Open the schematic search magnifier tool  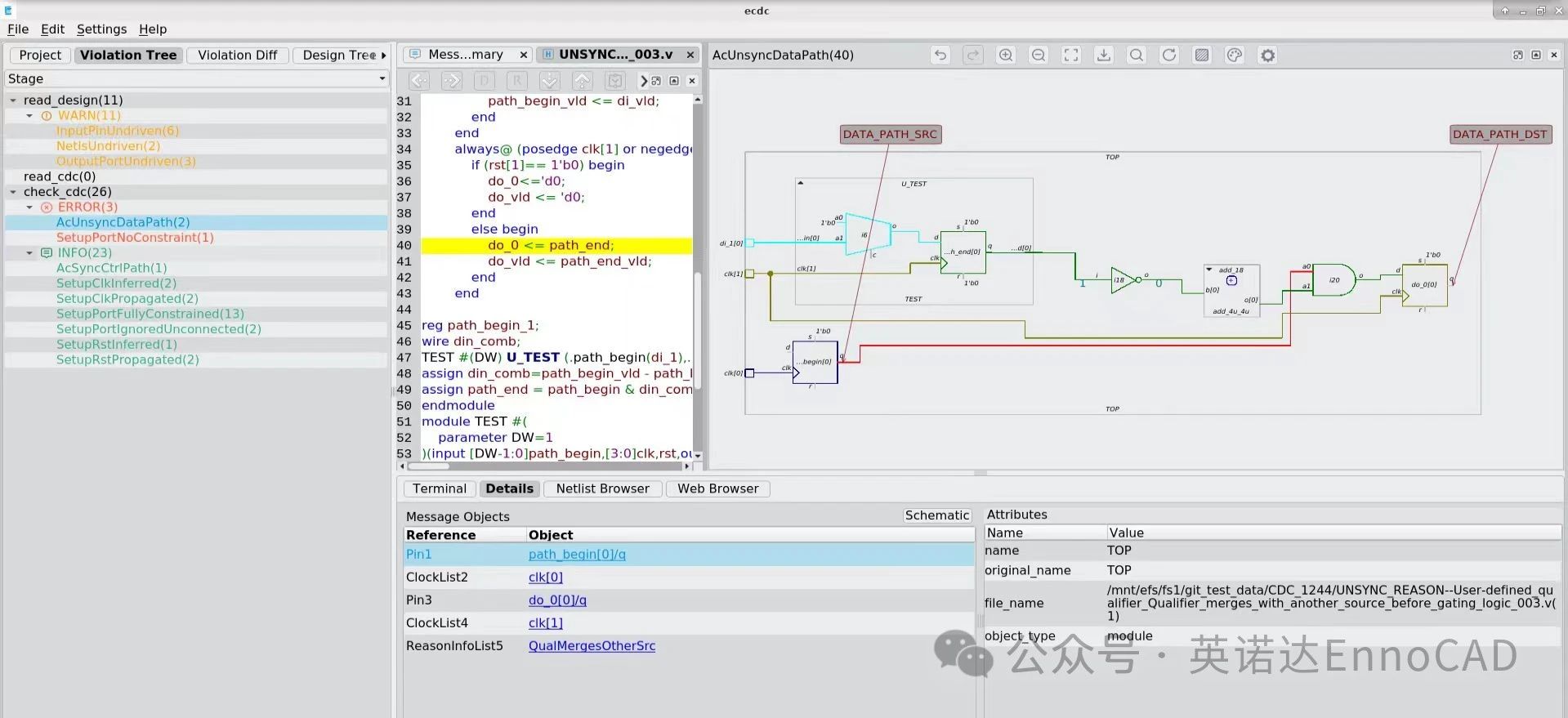pyautogui.click(x=1137, y=56)
